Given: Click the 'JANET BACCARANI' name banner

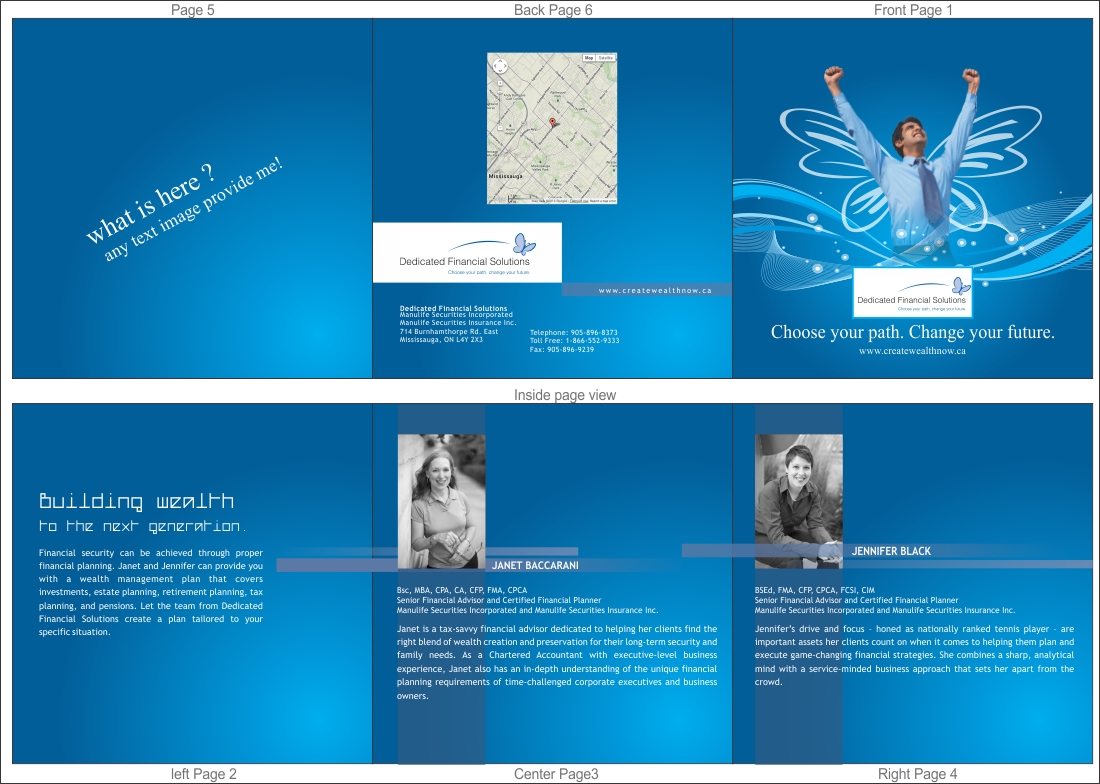Looking at the screenshot, I should point(535,565).
